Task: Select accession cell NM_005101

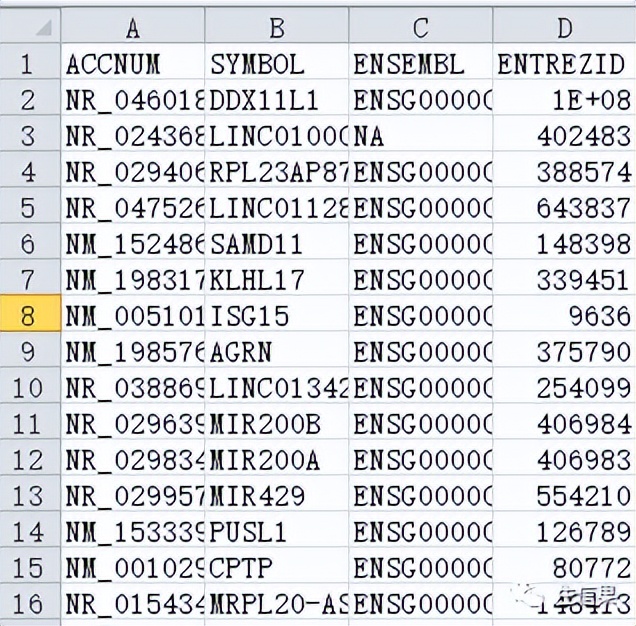Action: pyautogui.click(x=133, y=313)
